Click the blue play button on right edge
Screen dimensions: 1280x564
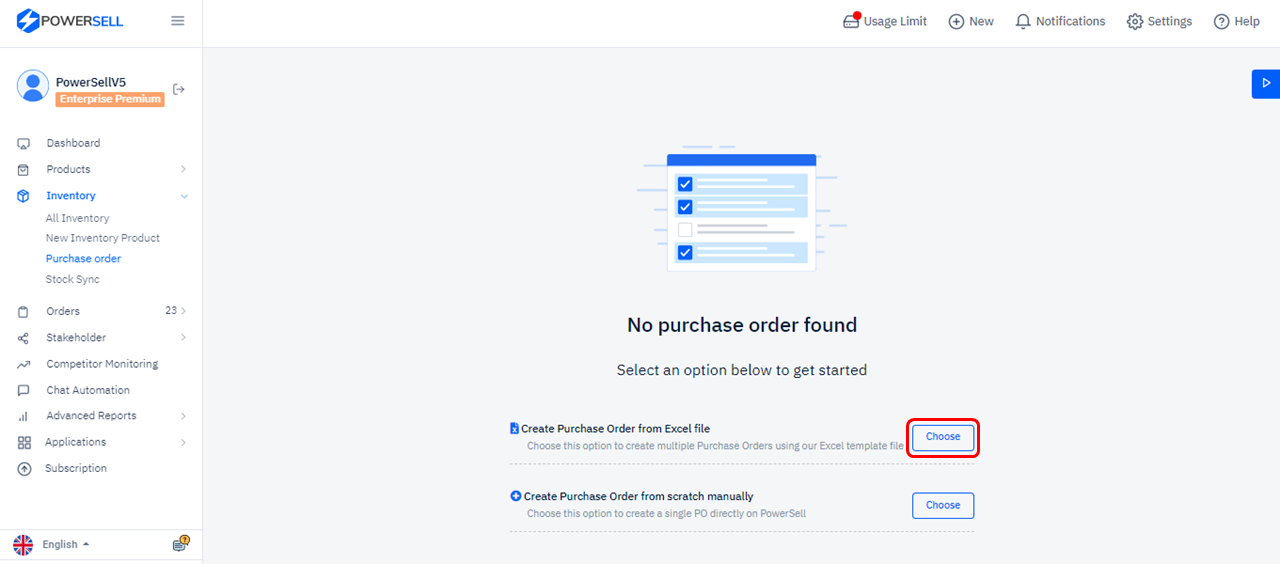coord(1266,83)
